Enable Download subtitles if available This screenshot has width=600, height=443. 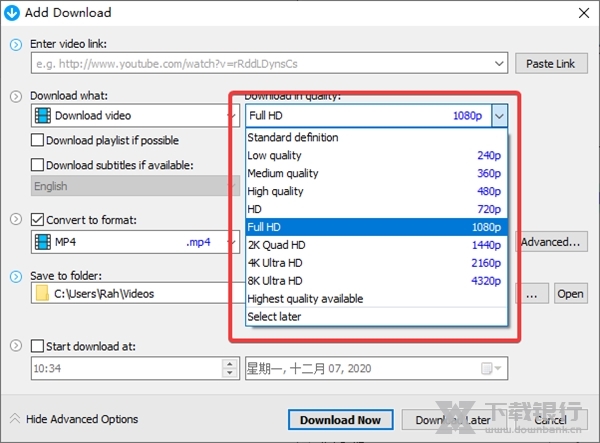[x=37, y=165]
